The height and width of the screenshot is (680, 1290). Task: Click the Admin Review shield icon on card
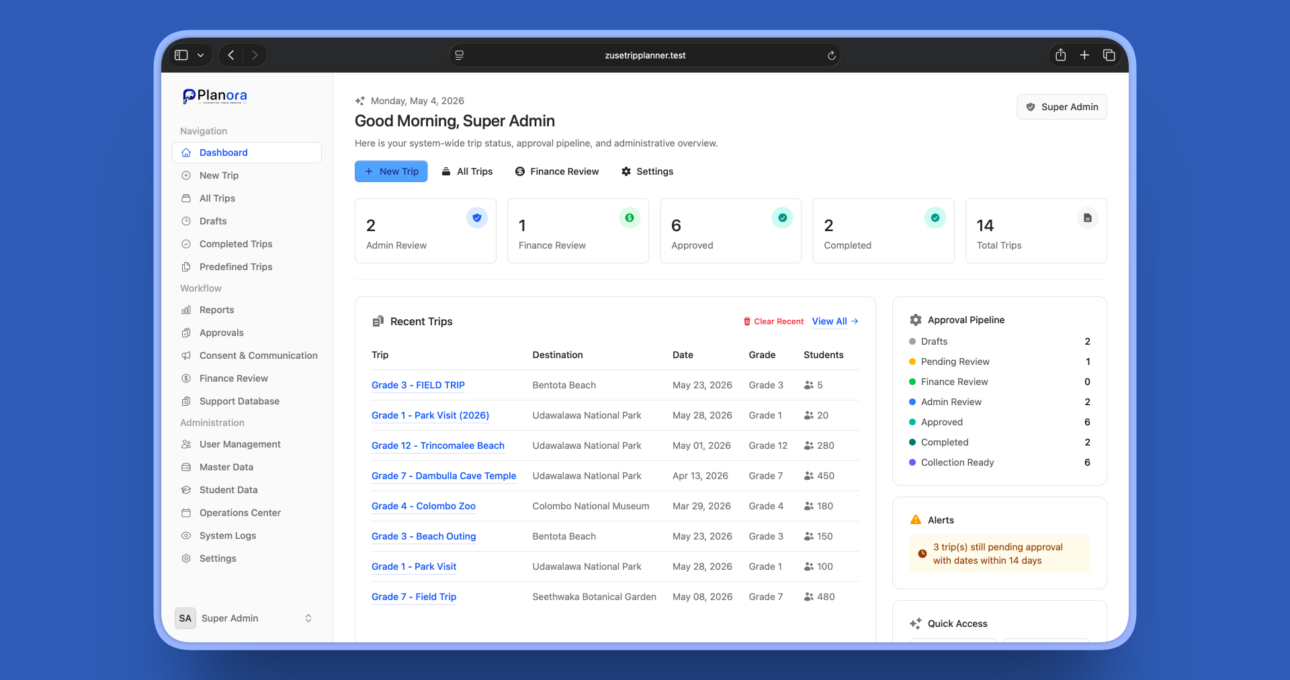click(x=477, y=217)
